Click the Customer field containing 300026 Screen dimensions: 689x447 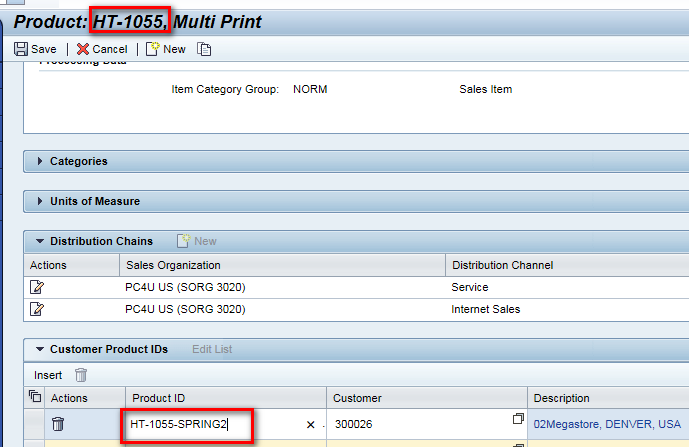(x=420, y=424)
